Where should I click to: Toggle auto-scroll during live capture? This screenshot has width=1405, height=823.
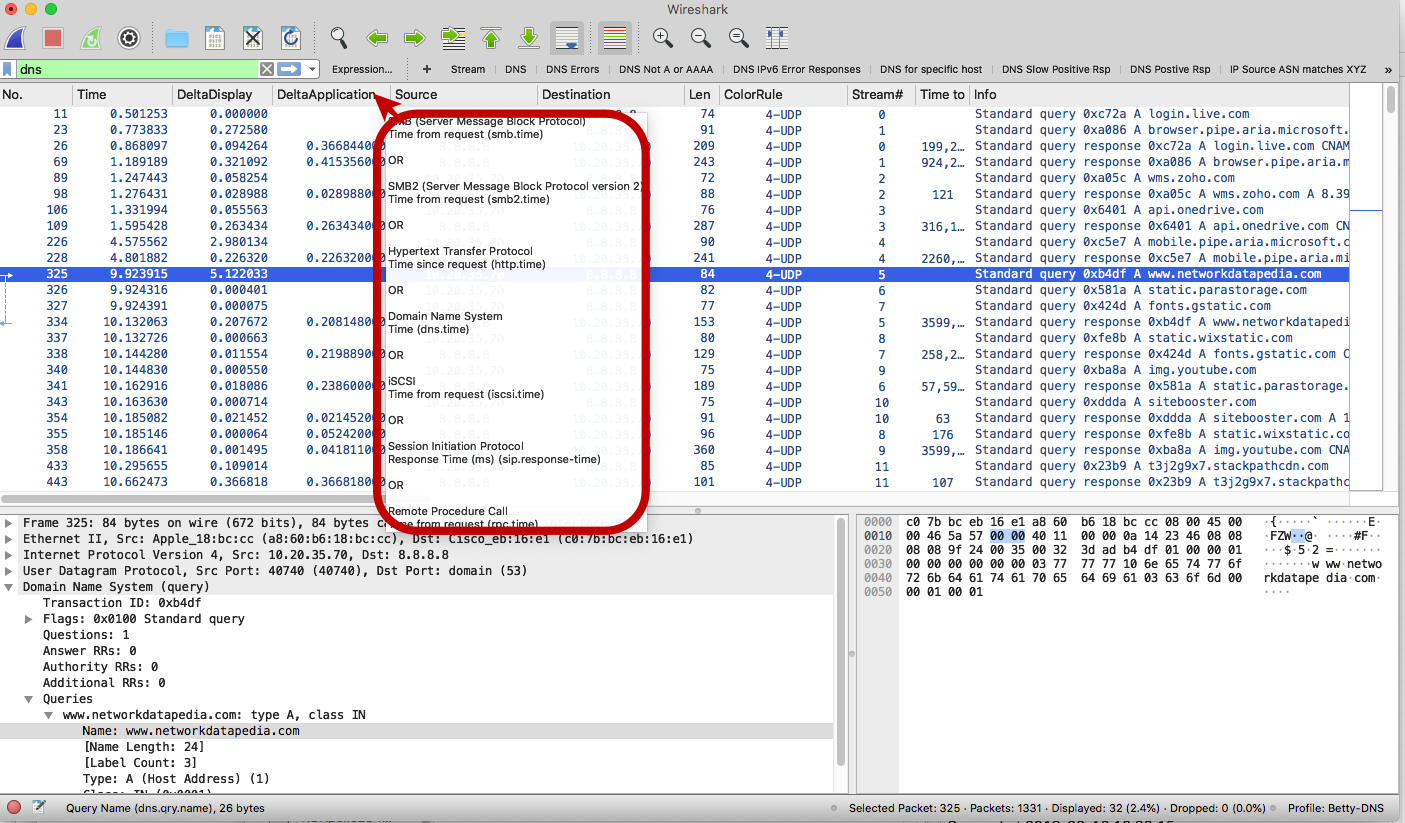pyautogui.click(x=567, y=38)
